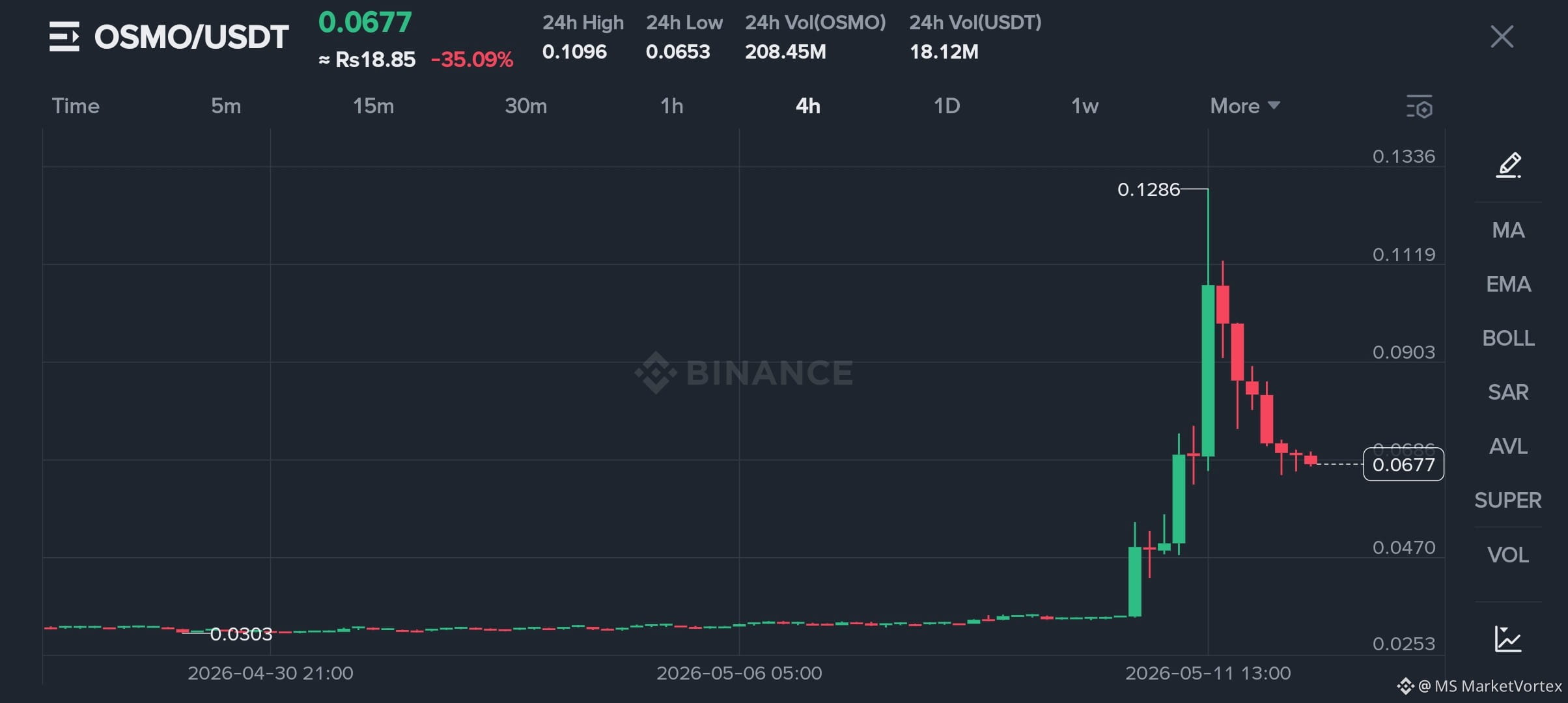Click the 0.0903 price axis label
This screenshot has width=1568, height=703.
1404,352
